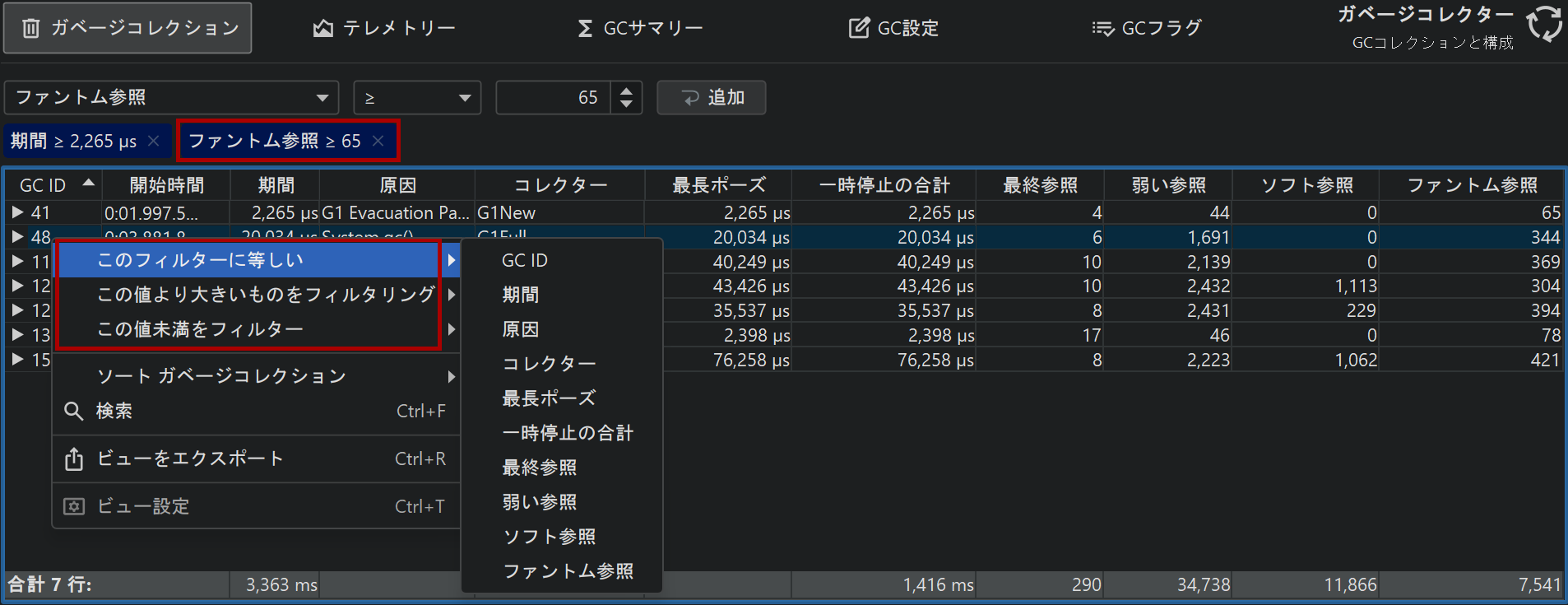Click the 追加 button

(x=712, y=98)
